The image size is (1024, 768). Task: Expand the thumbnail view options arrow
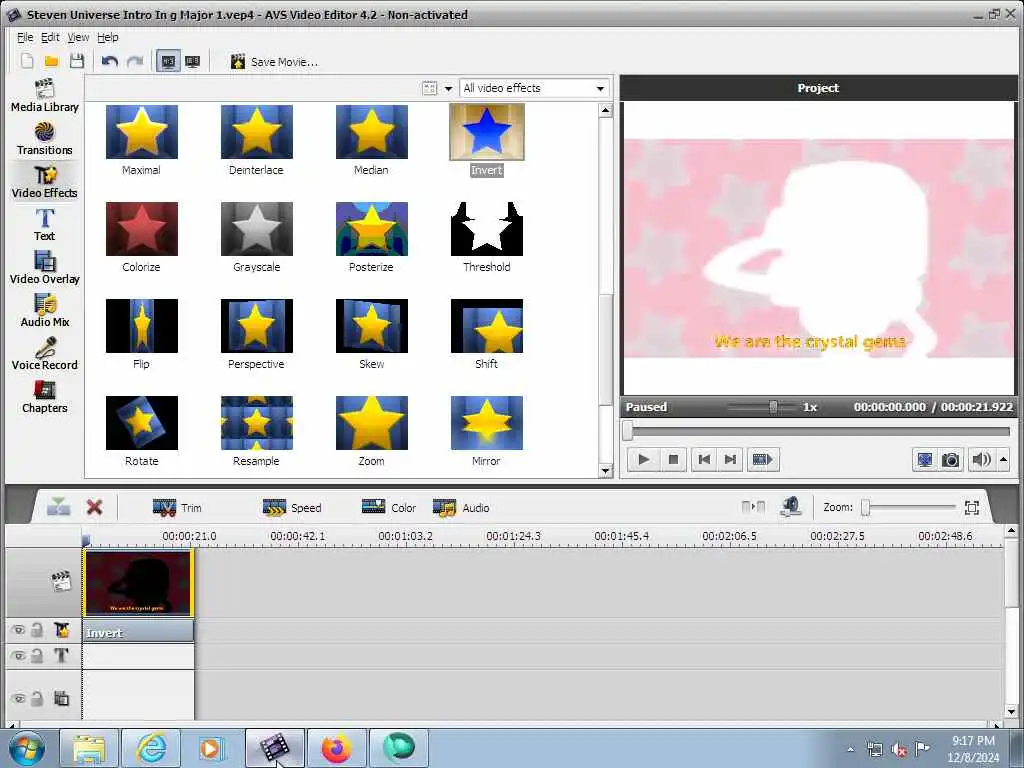[449, 89]
